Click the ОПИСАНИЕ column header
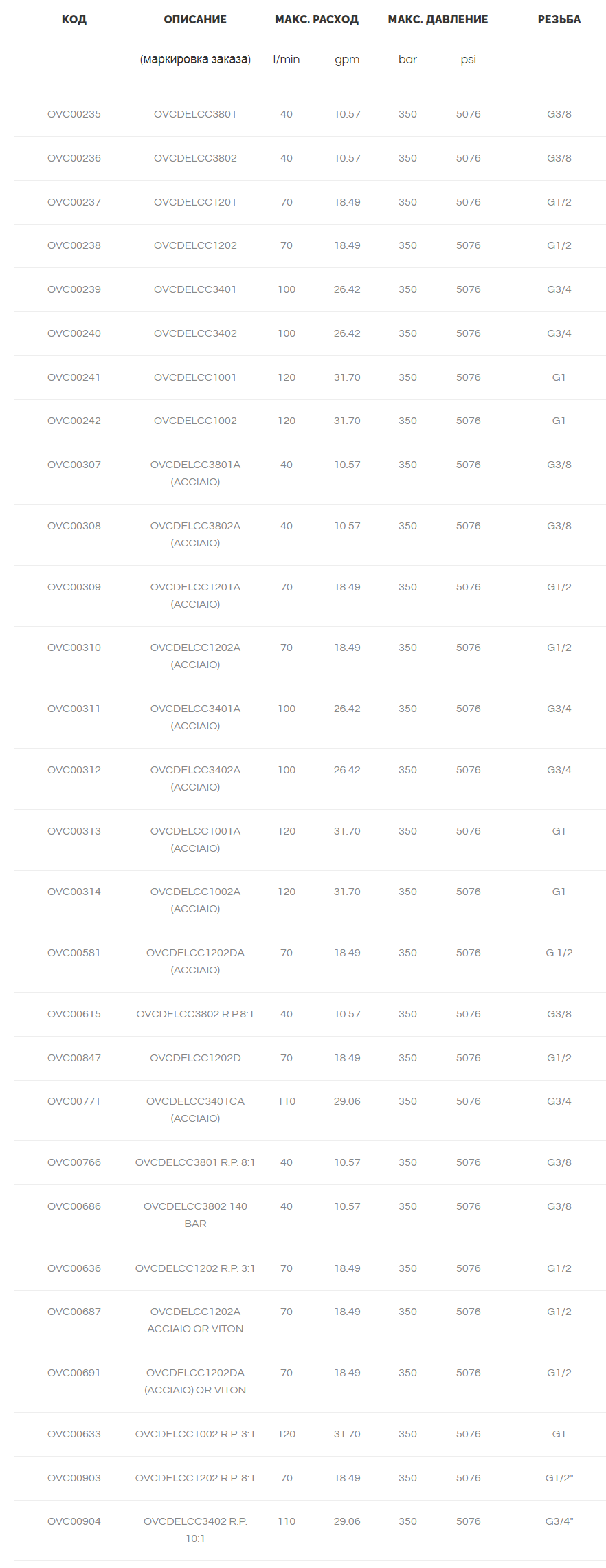This screenshot has width=606, height=1568. click(x=195, y=19)
